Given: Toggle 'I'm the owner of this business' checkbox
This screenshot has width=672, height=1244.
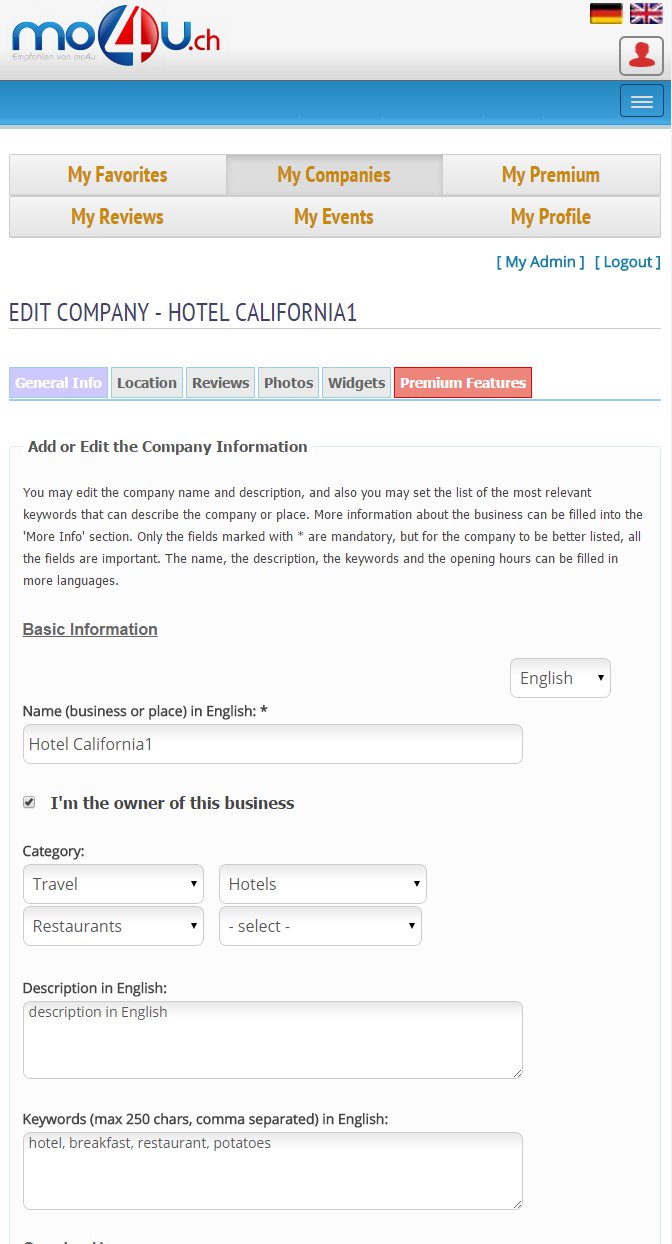Looking at the screenshot, I should coord(29,802).
